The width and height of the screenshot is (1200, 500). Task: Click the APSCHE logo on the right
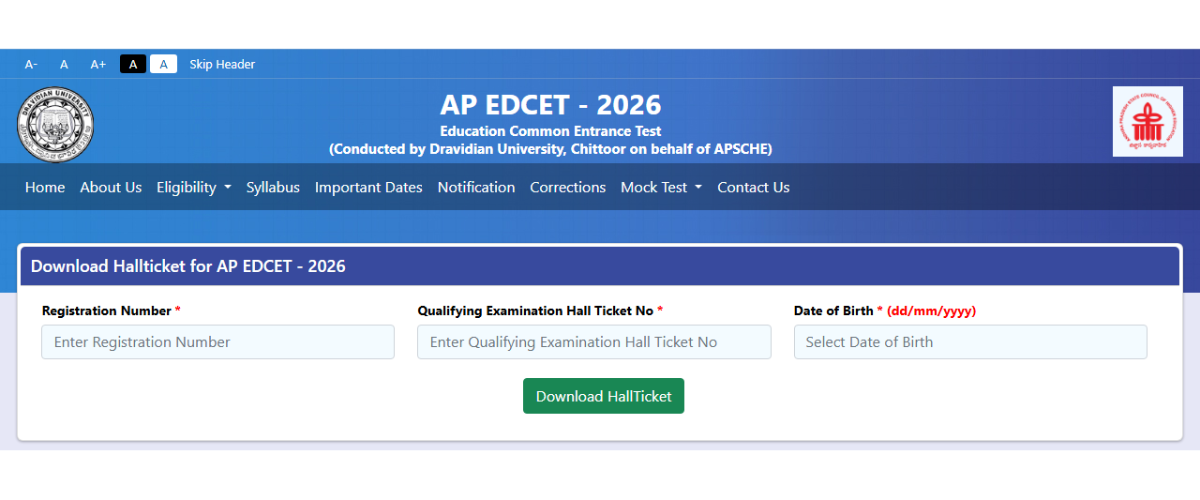coord(1148,121)
